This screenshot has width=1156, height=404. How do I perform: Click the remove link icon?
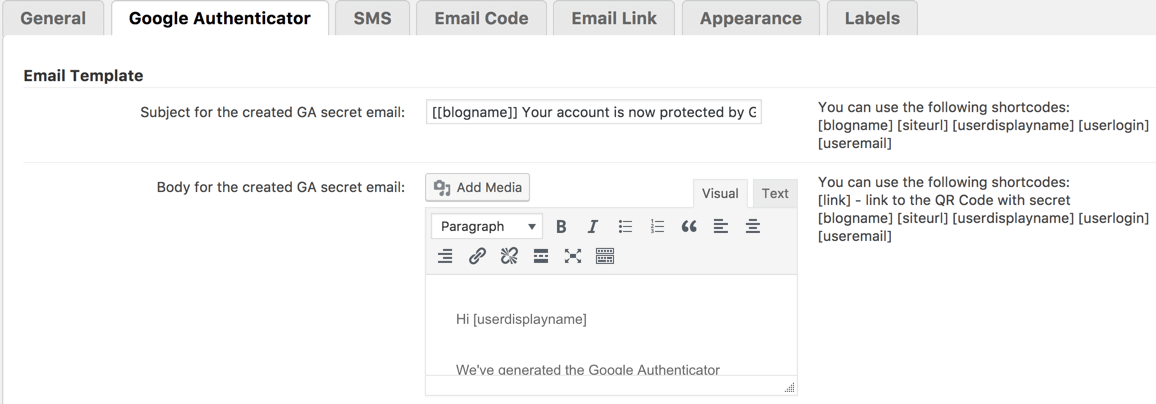pyautogui.click(x=508, y=257)
